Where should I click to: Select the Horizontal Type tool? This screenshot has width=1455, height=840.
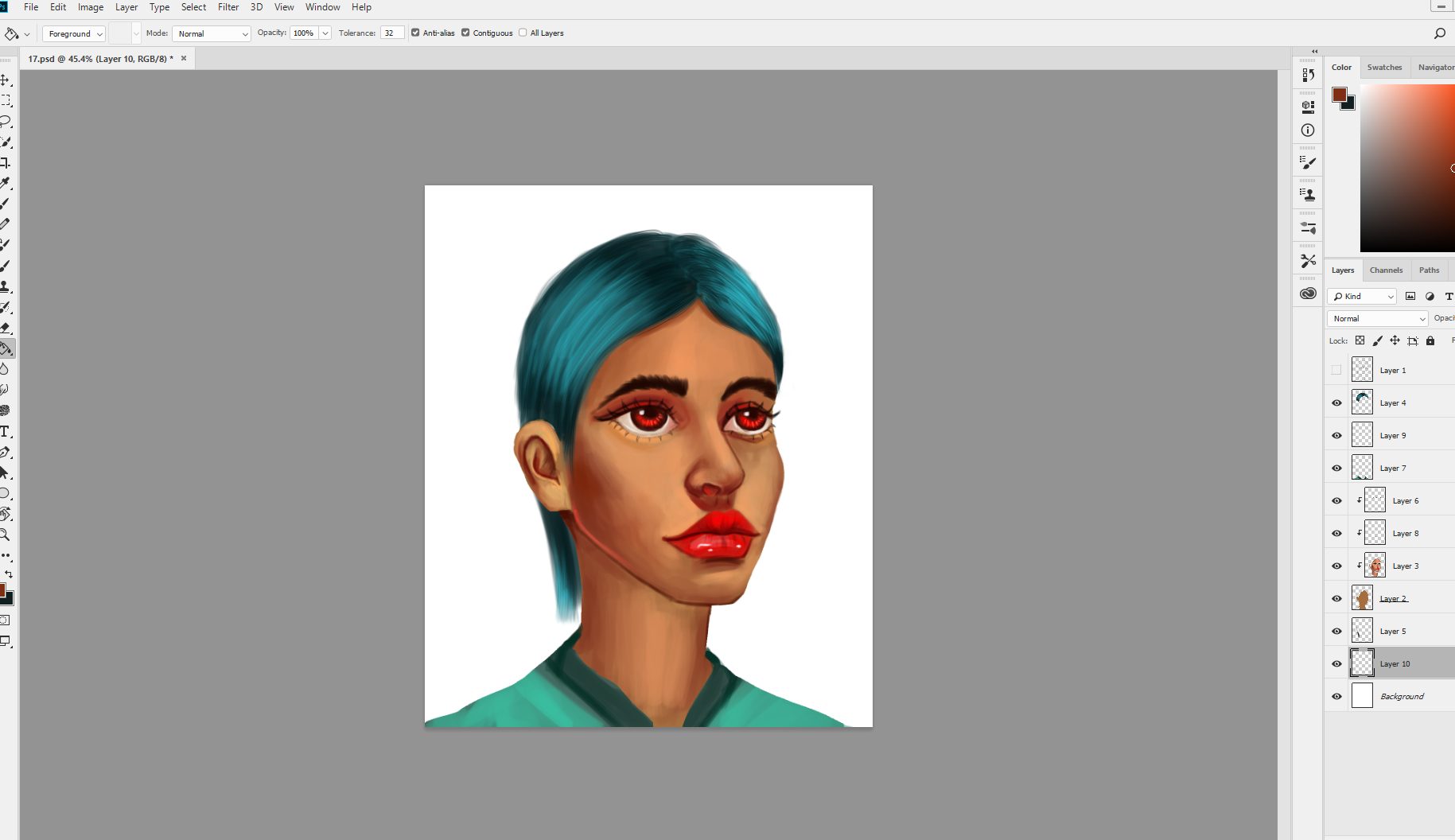click(5, 431)
